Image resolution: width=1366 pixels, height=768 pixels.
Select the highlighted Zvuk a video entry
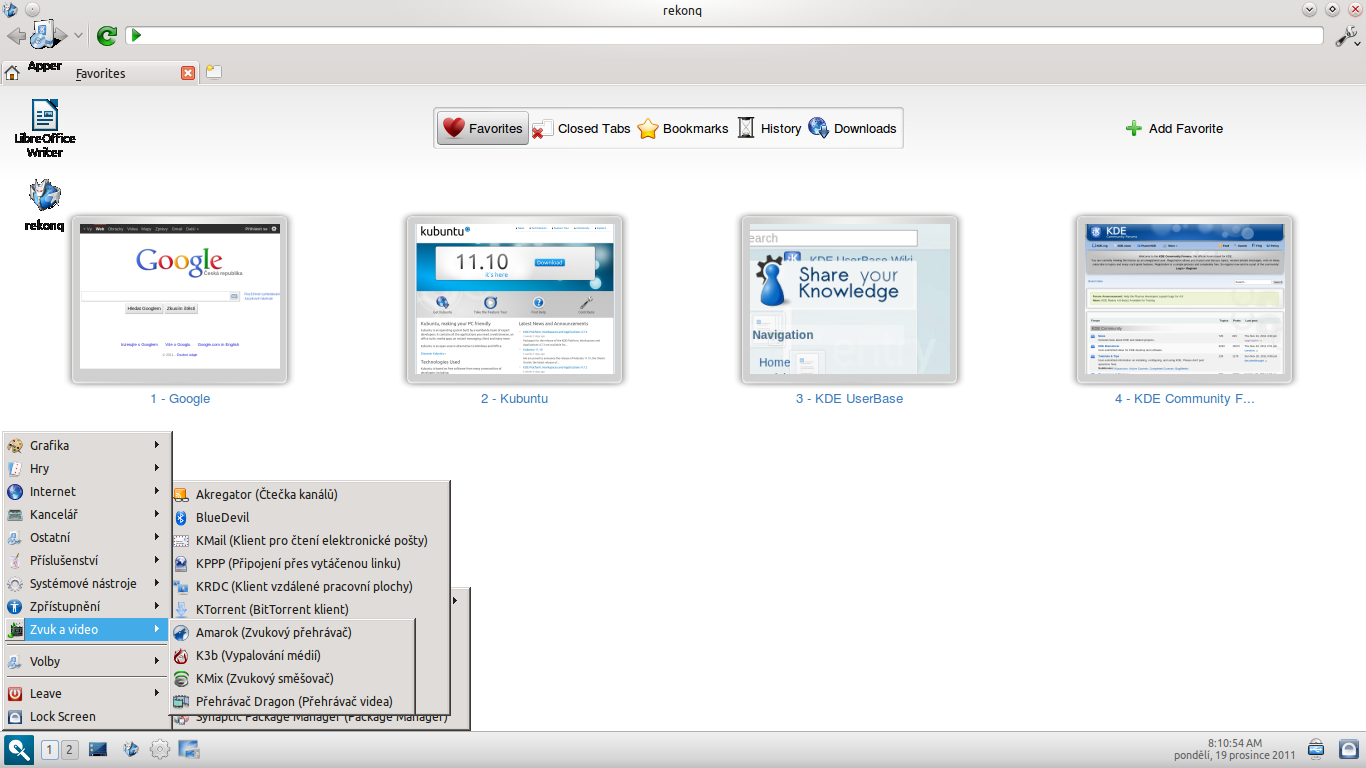tap(87, 629)
